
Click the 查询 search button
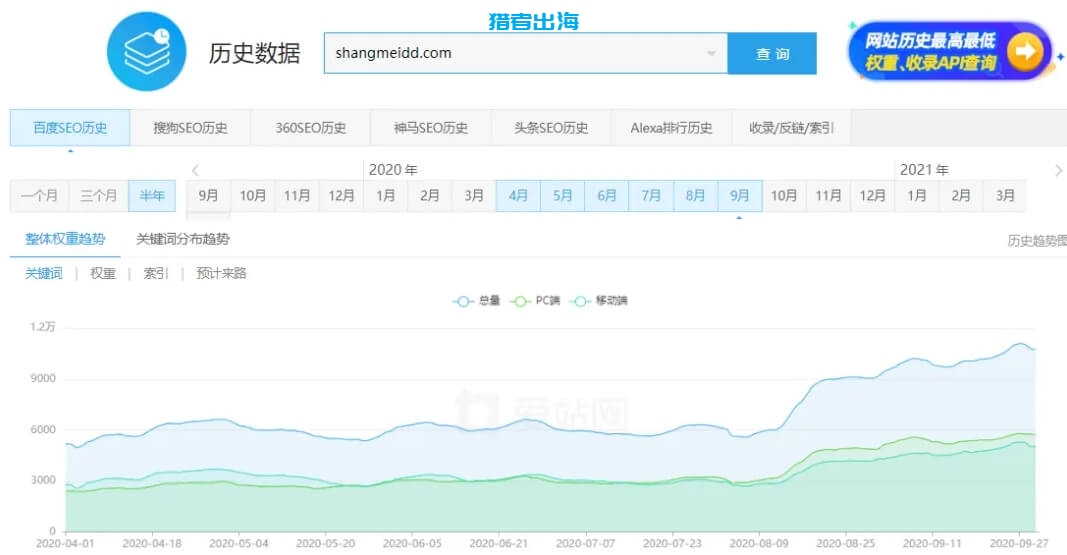[772, 53]
